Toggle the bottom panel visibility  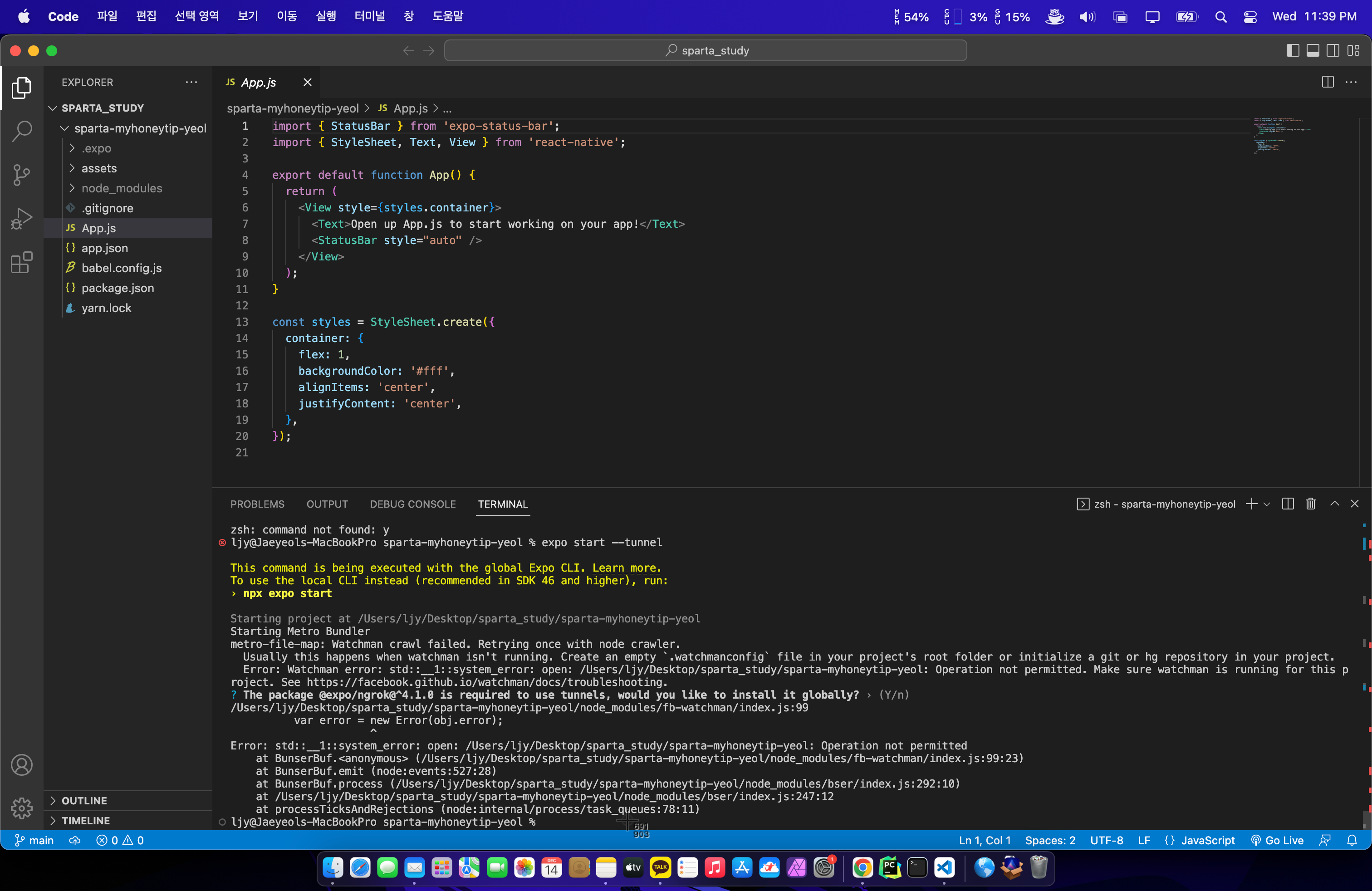click(1313, 51)
